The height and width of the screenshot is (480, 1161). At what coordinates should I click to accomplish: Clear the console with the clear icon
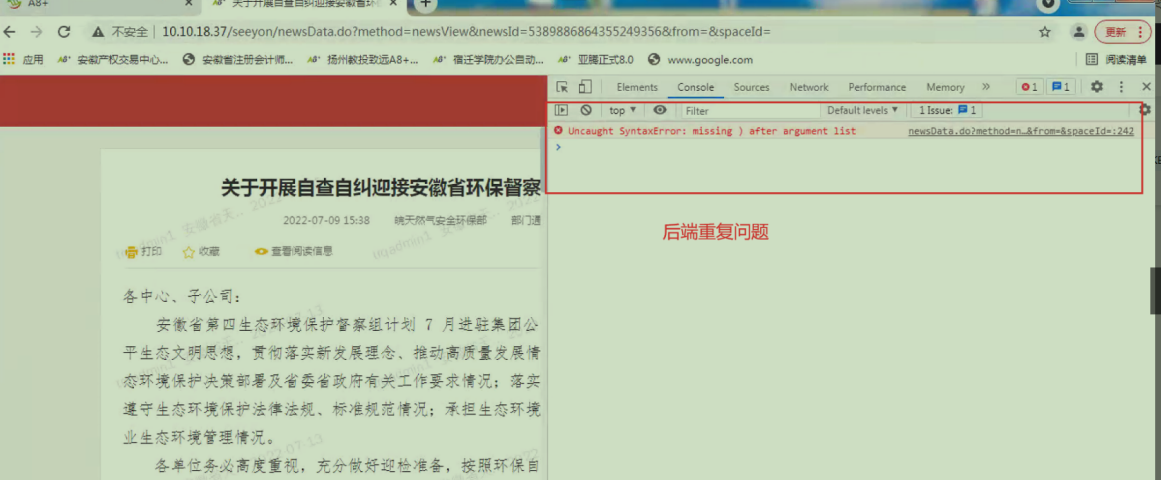point(586,111)
